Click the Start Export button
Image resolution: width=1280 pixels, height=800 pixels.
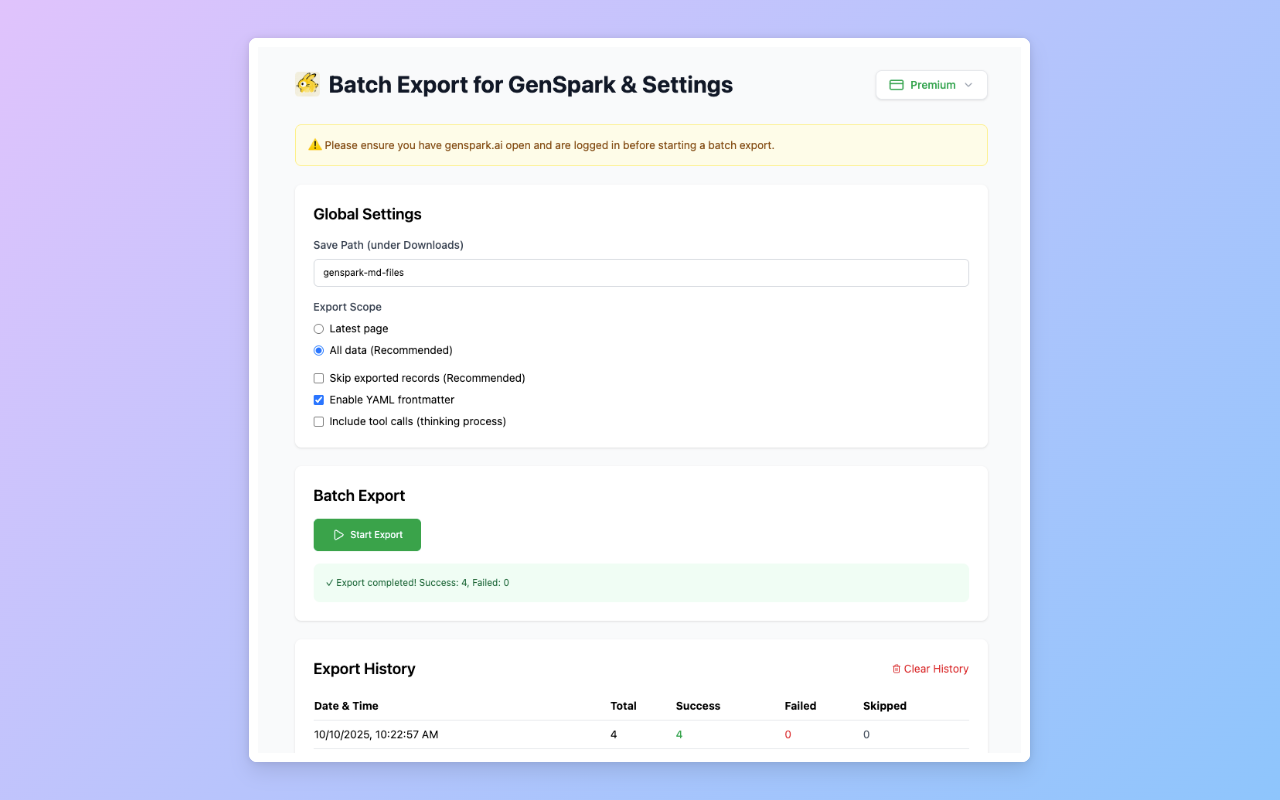pyautogui.click(x=367, y=535)
